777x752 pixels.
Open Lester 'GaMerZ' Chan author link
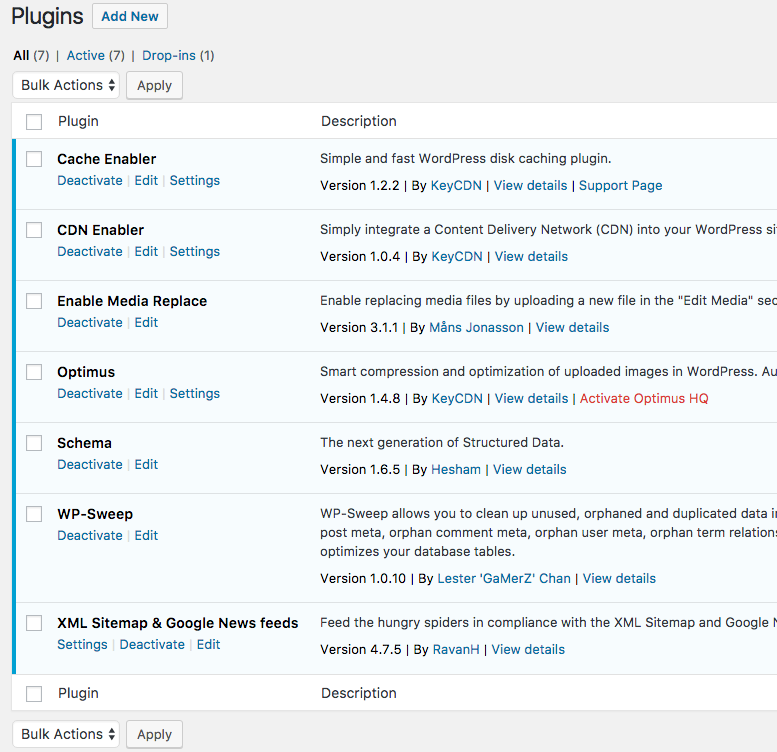coord(504,579)
